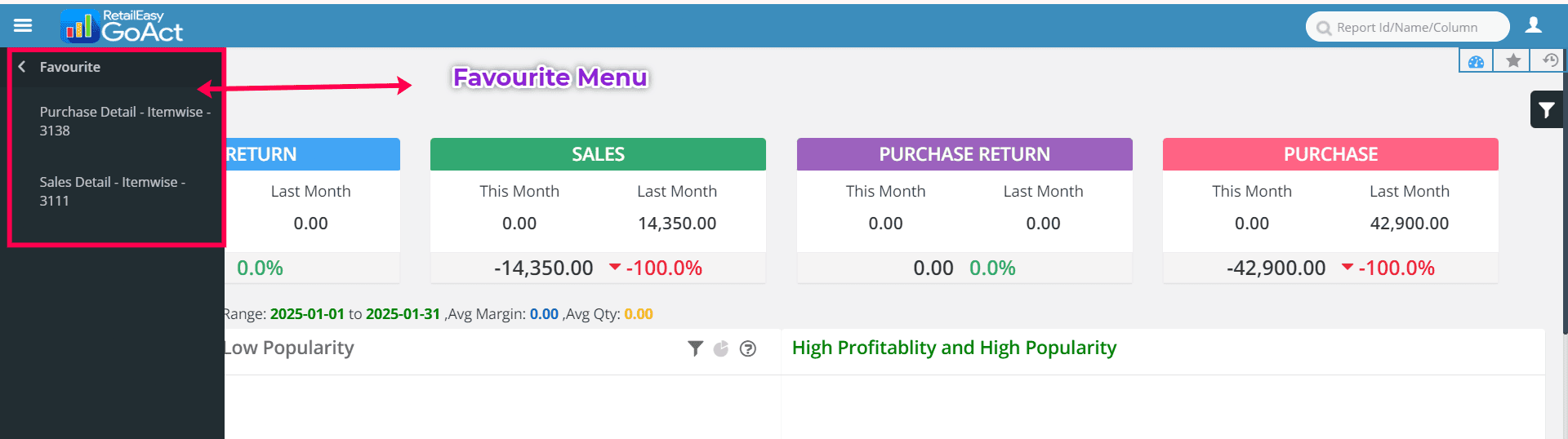Click the PURCHASE card header
The height and width of the screenshot is (439, 1568).
coord(1330,154)
